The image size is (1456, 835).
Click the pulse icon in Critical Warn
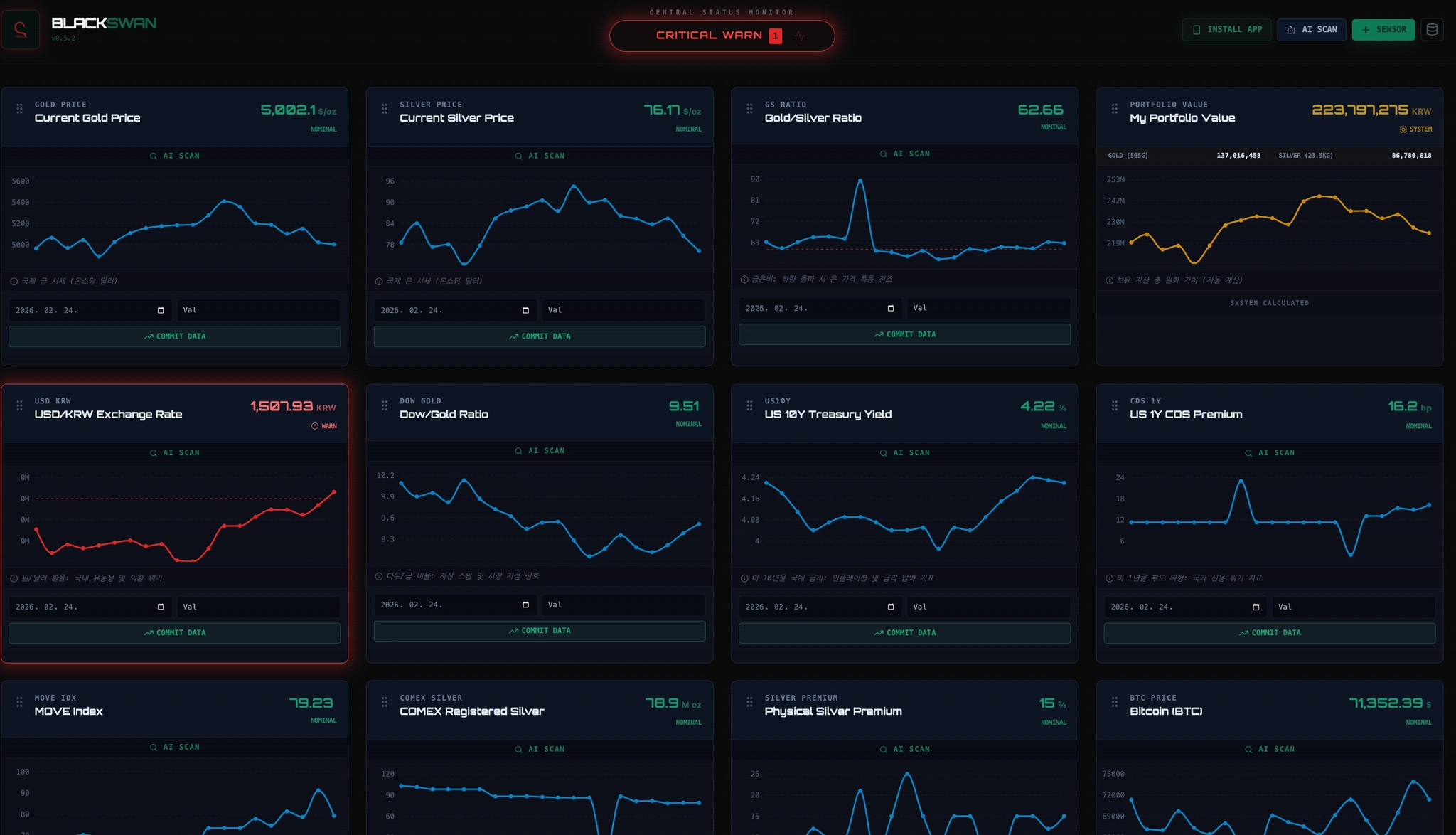[x=801, y=36]
